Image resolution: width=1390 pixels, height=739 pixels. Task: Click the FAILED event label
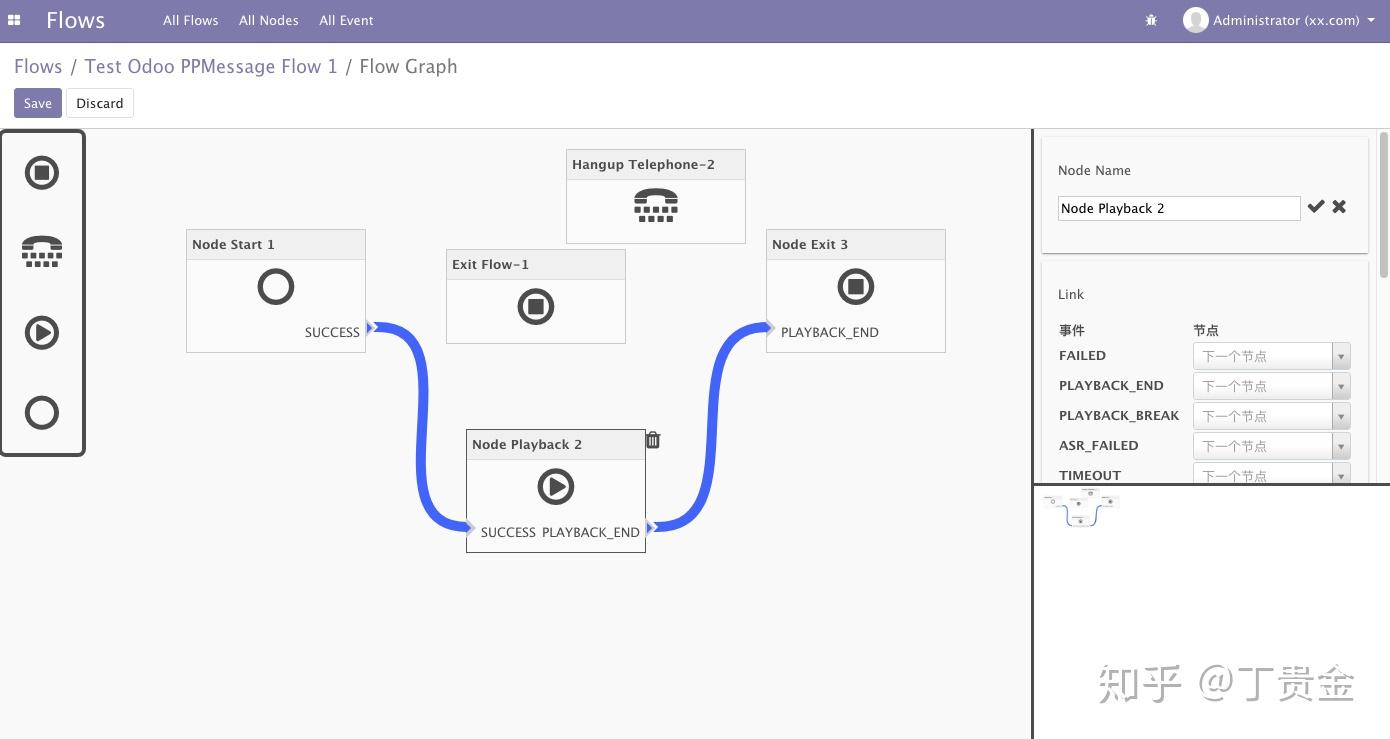pos(1082,356)
